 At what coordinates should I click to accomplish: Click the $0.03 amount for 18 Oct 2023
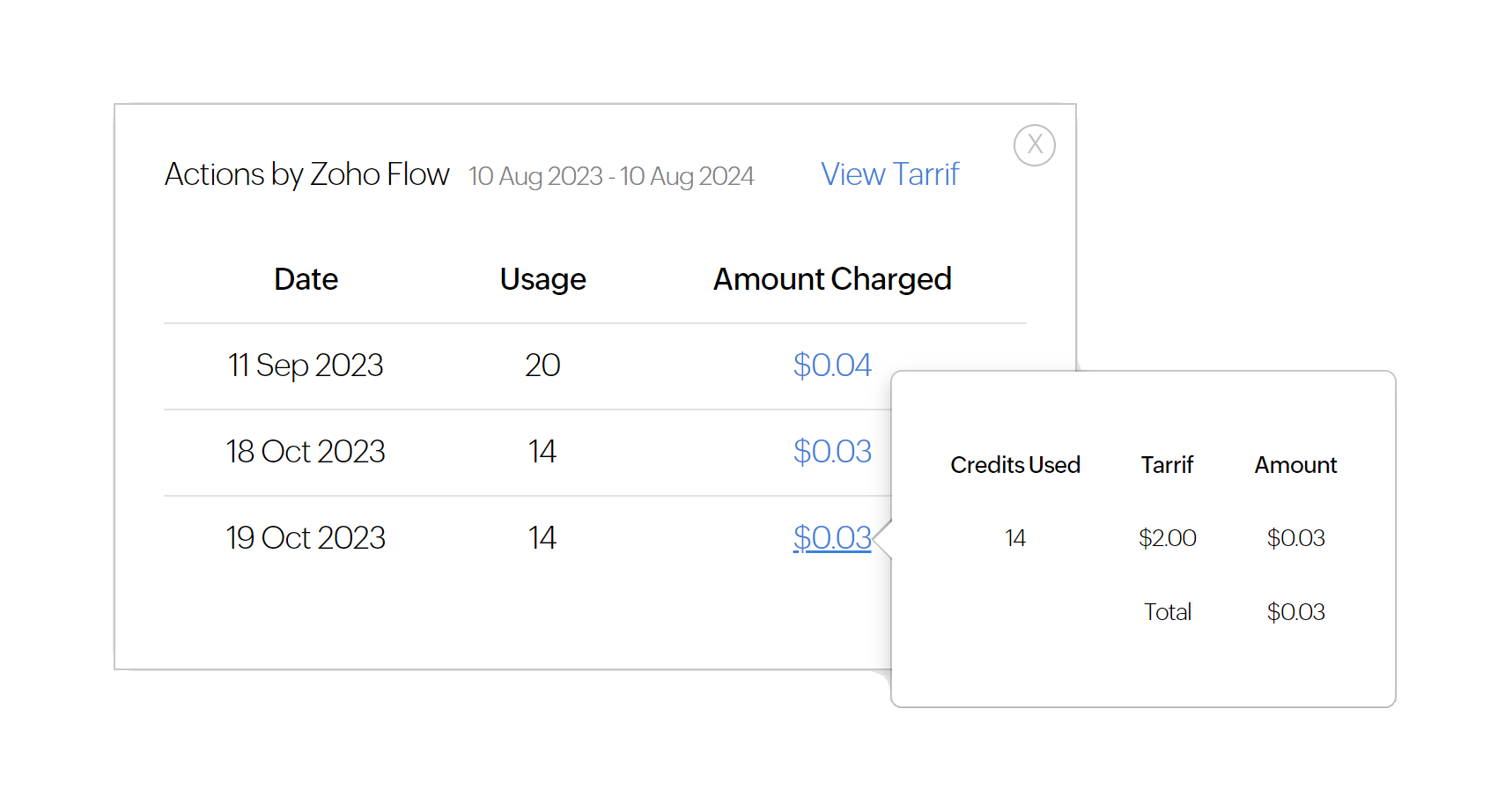tap(831, 452)
